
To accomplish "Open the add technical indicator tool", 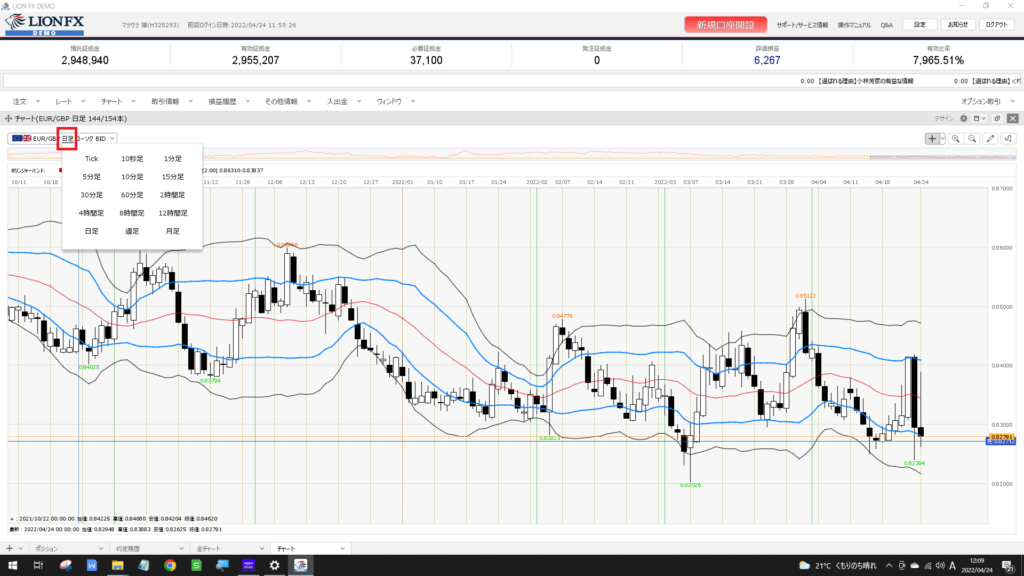I will click(1009, 138).
